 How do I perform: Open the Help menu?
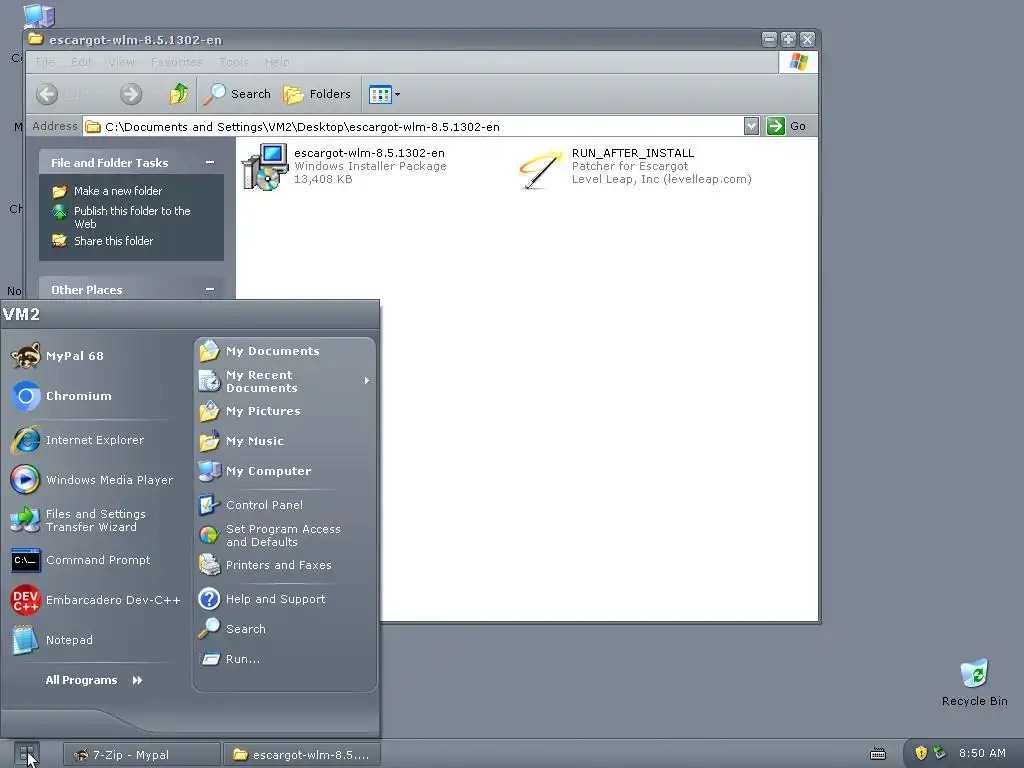pyautogui.click(x=277, y=62)
